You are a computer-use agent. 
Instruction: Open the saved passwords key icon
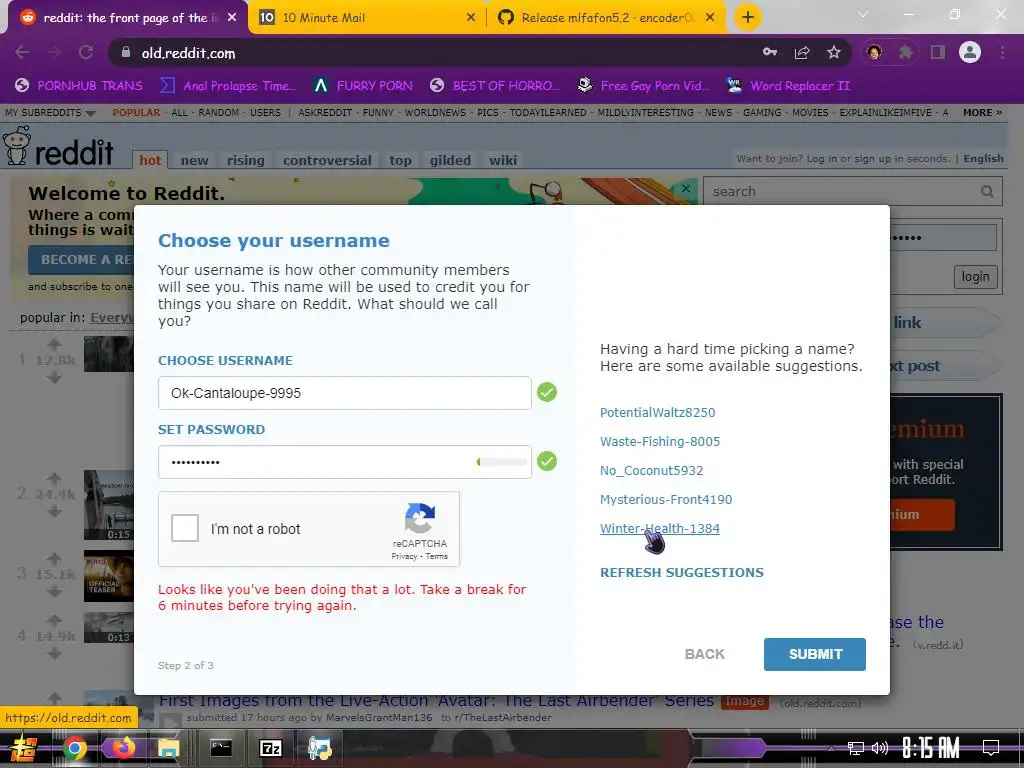click(x=770, y=52)
